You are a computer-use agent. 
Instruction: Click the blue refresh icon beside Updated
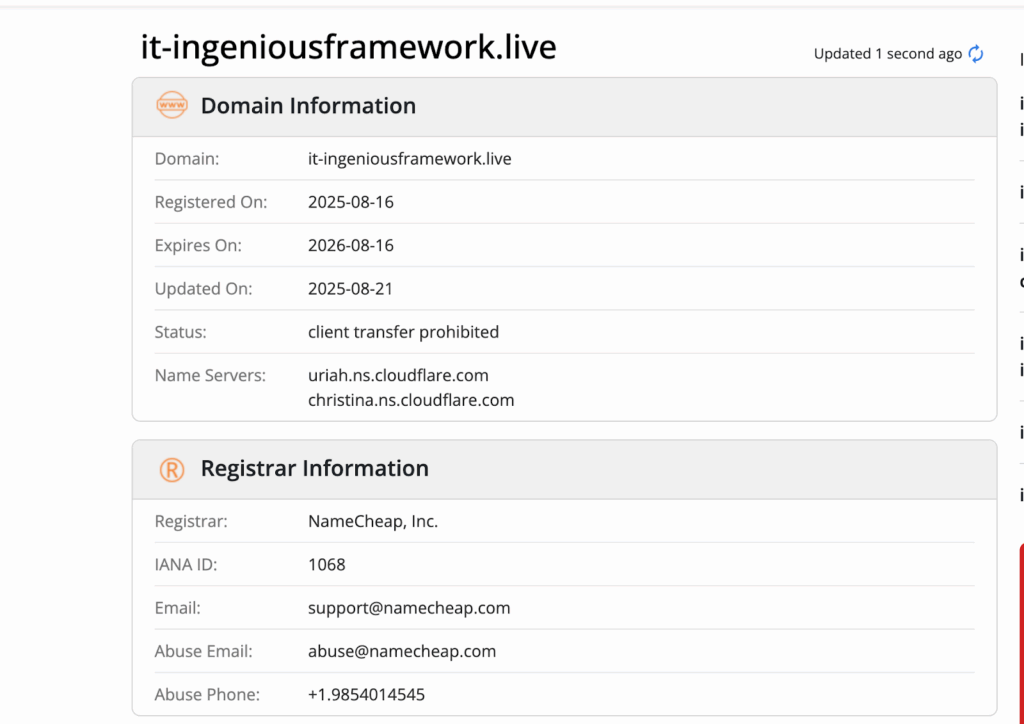click(976, 54)
